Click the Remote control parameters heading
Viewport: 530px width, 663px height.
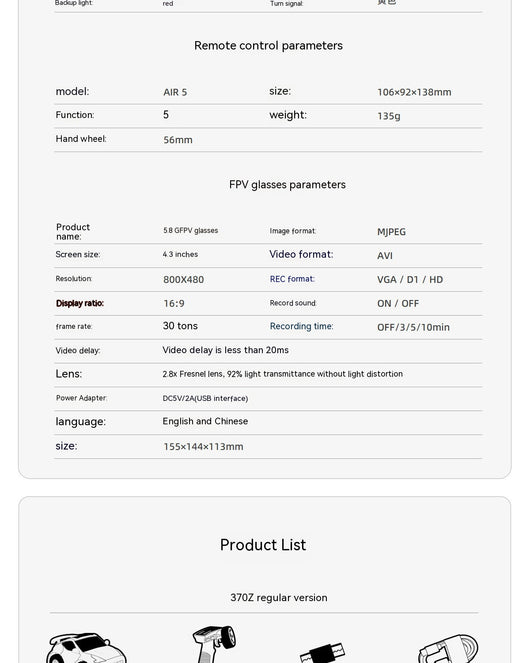(x=268, y=46)
